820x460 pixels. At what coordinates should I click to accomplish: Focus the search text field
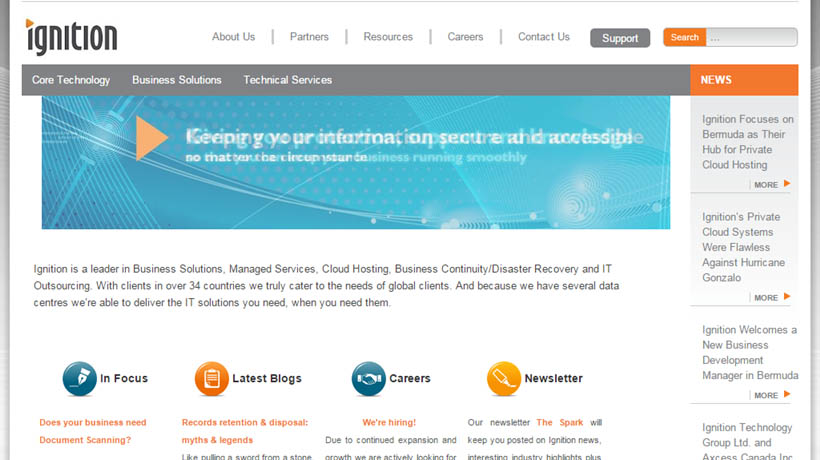pos(751,37)
